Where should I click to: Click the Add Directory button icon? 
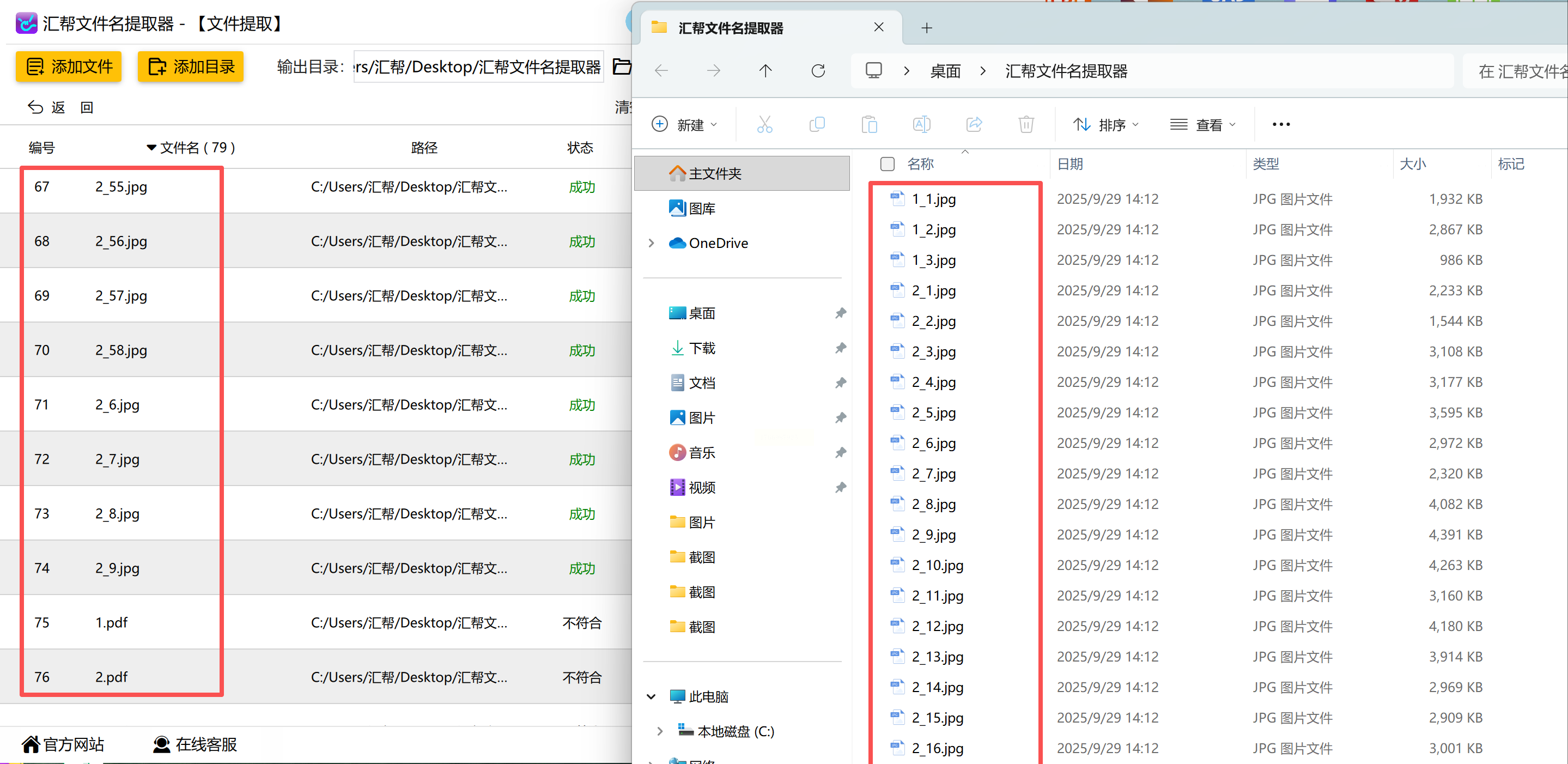click(x=157, y=66)
